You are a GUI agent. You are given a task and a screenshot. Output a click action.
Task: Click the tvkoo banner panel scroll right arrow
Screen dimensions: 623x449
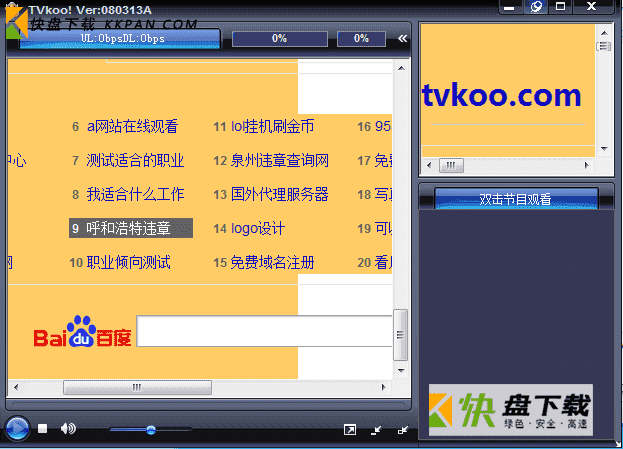pyautogui.click(x=586, y=165)
